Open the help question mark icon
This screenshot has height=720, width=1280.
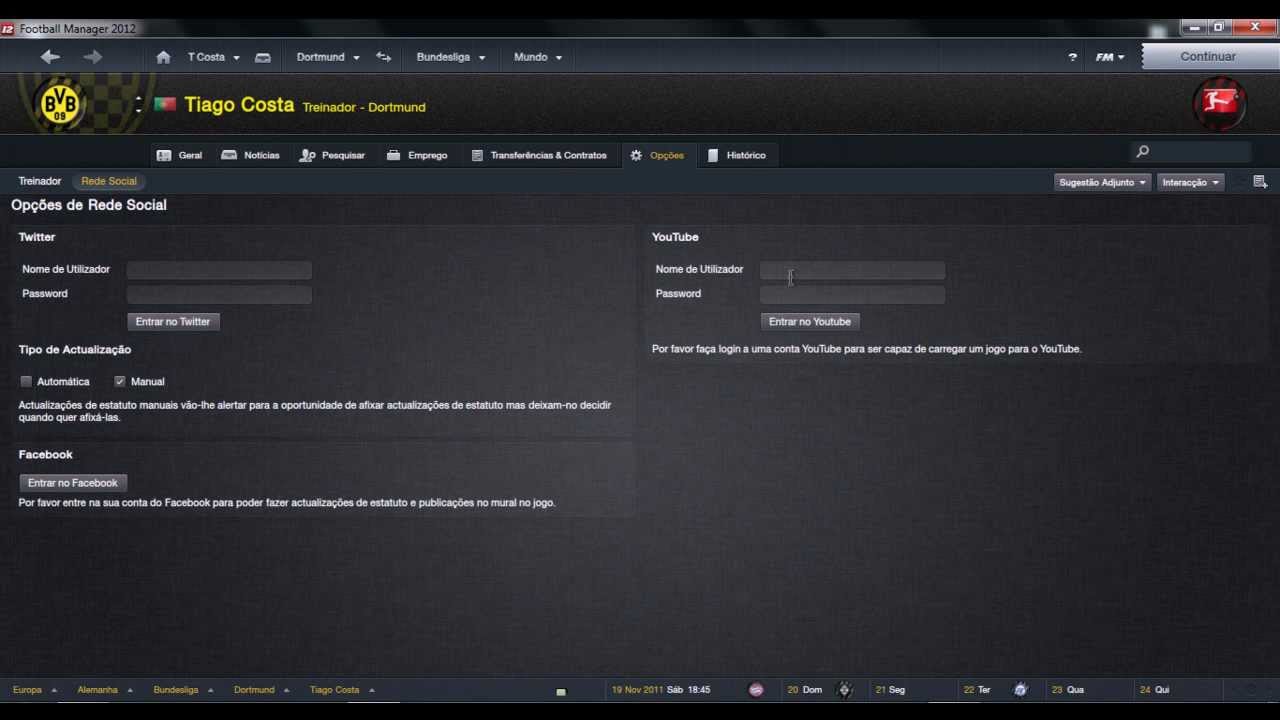[x=1073, y=57]
